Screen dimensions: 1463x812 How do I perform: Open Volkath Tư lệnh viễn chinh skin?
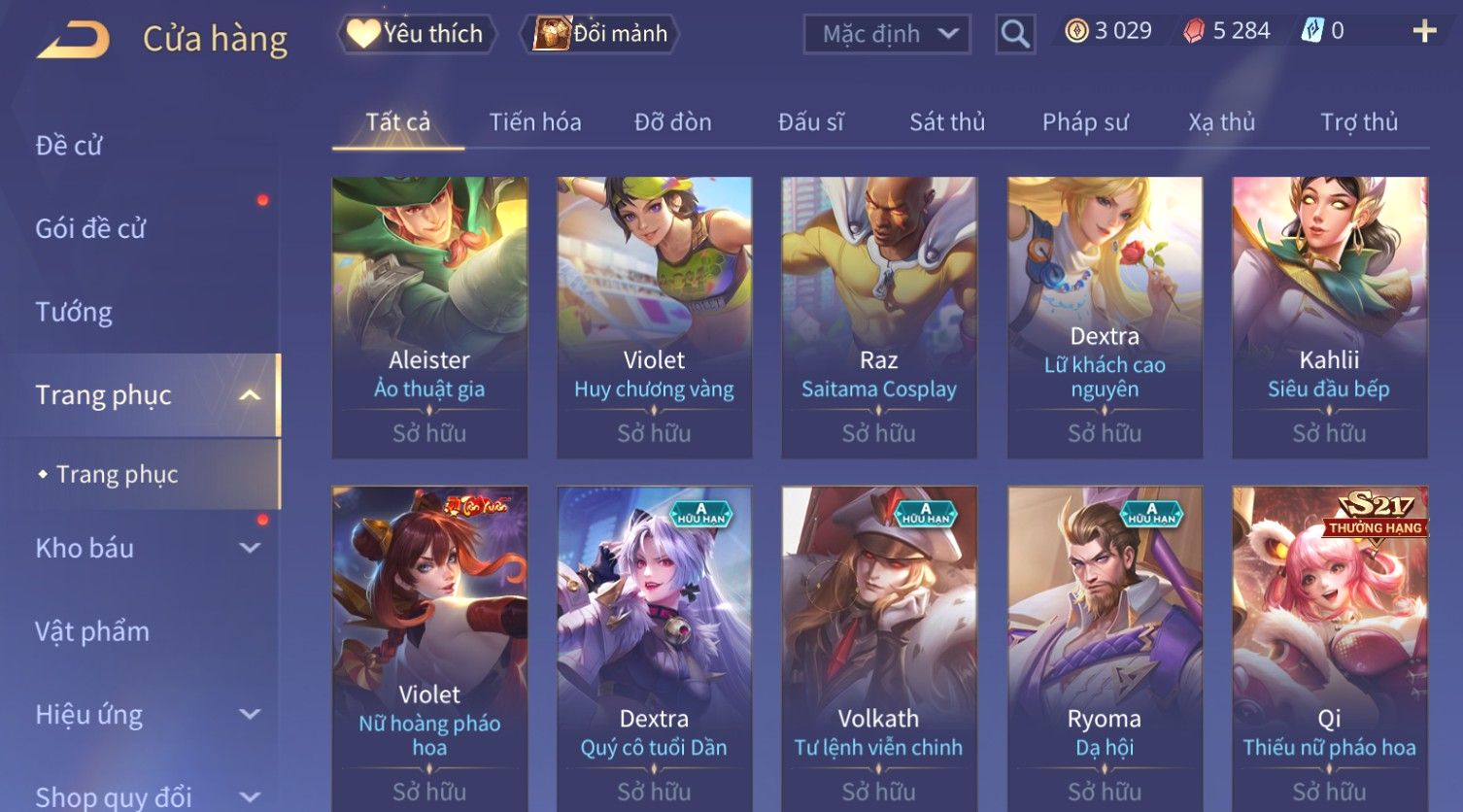(879, 648)
